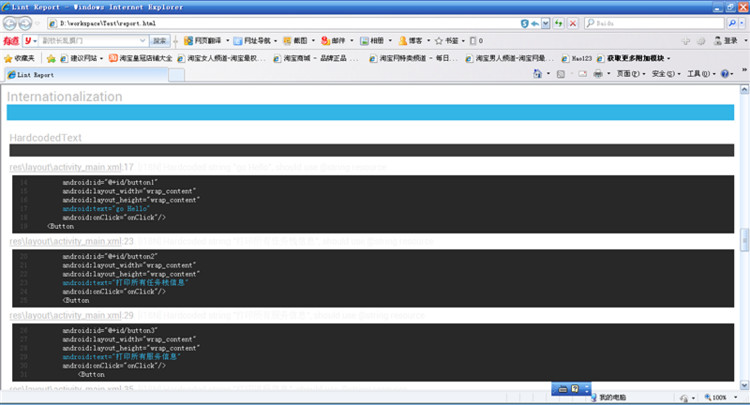
Task: Click the add-to-favorites-bar star icon
Action: pyautogui.click(x=51, y=58)
